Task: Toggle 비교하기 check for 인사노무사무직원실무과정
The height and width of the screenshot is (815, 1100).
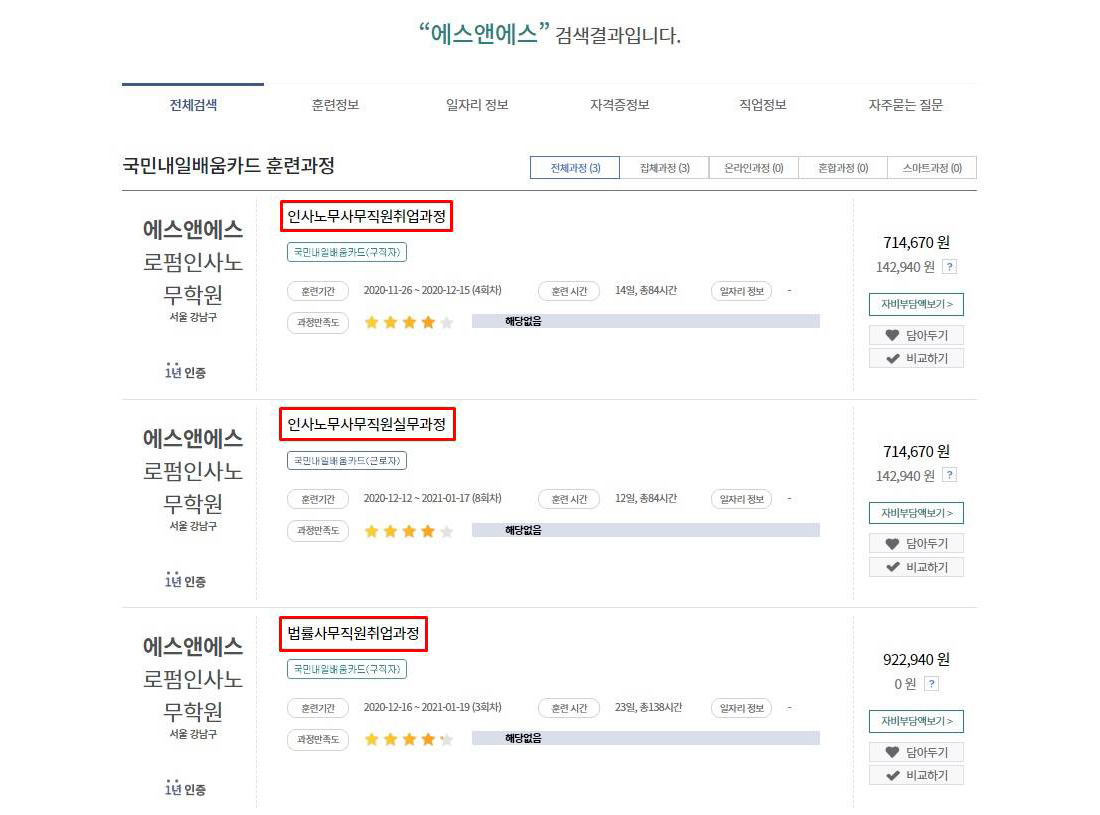Action: (916, 567)
